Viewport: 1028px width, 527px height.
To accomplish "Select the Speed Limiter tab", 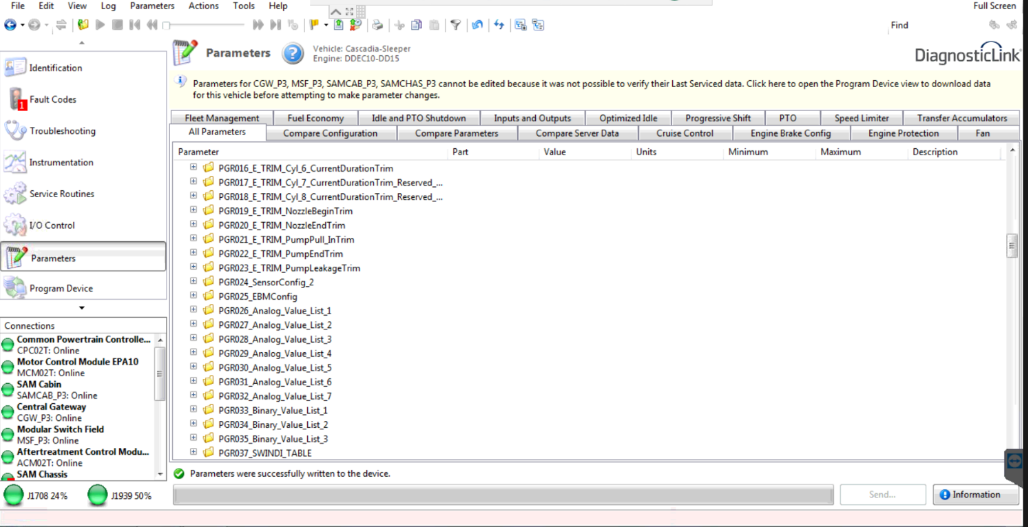I will pos(861,118).
